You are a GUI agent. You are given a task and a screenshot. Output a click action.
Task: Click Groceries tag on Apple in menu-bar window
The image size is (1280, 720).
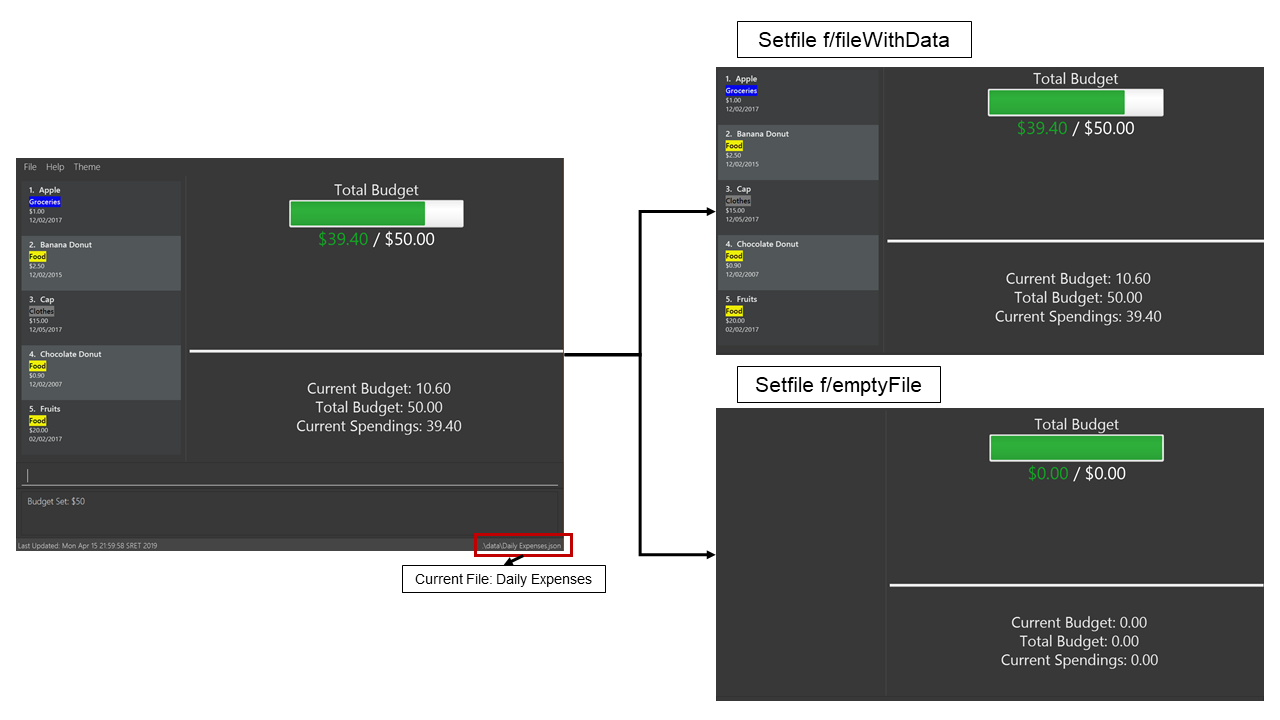click(45, 202)
